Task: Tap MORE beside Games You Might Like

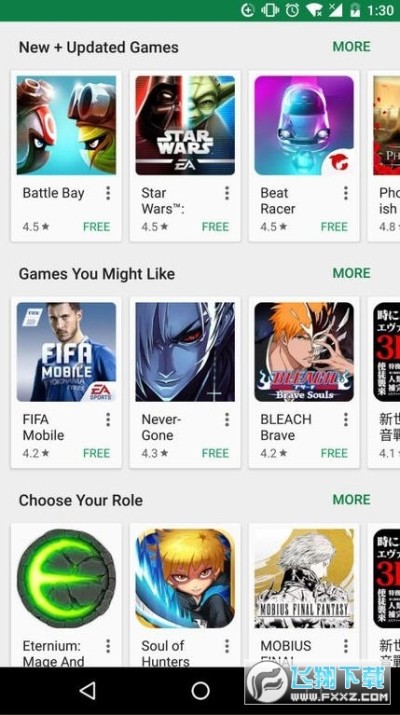Action: click(x=351, y=273)
